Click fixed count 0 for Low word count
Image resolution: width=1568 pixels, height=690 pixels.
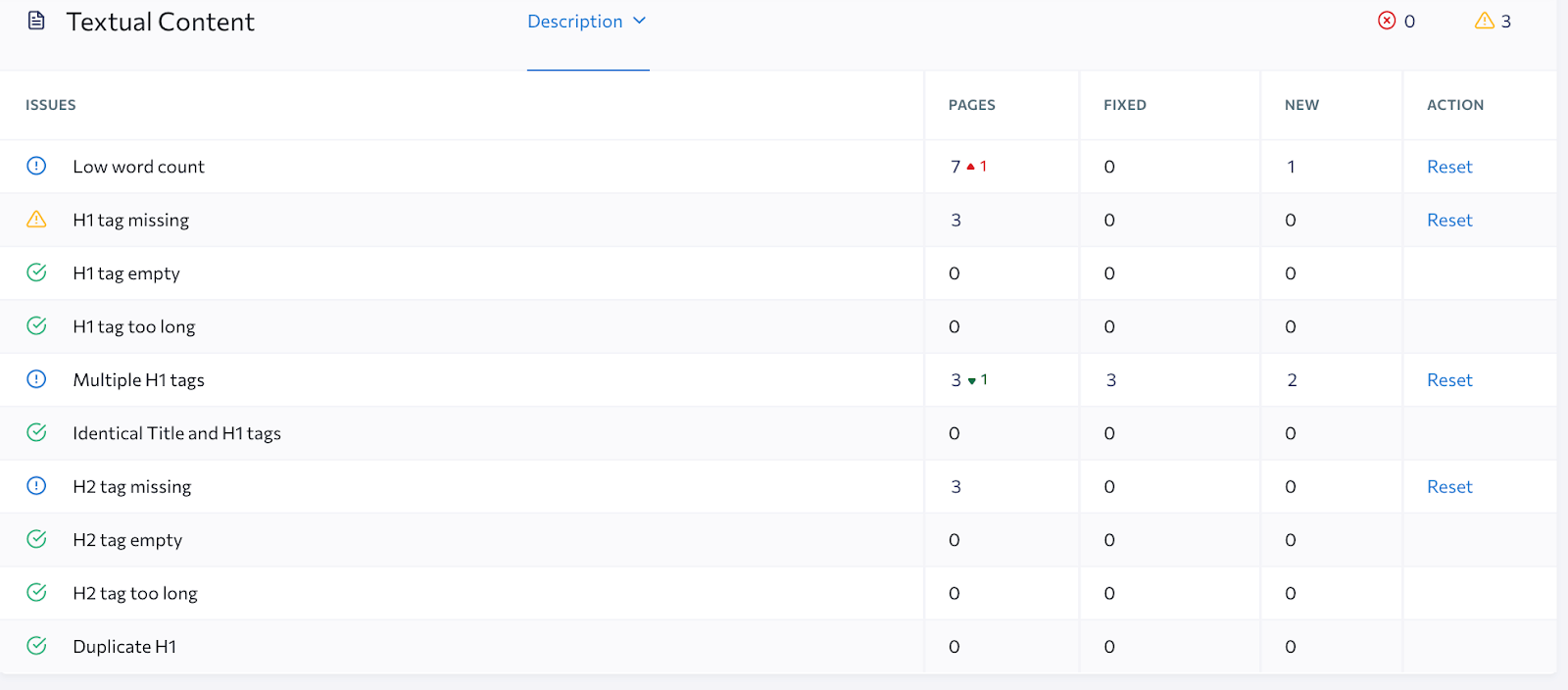click(1109, 167)
